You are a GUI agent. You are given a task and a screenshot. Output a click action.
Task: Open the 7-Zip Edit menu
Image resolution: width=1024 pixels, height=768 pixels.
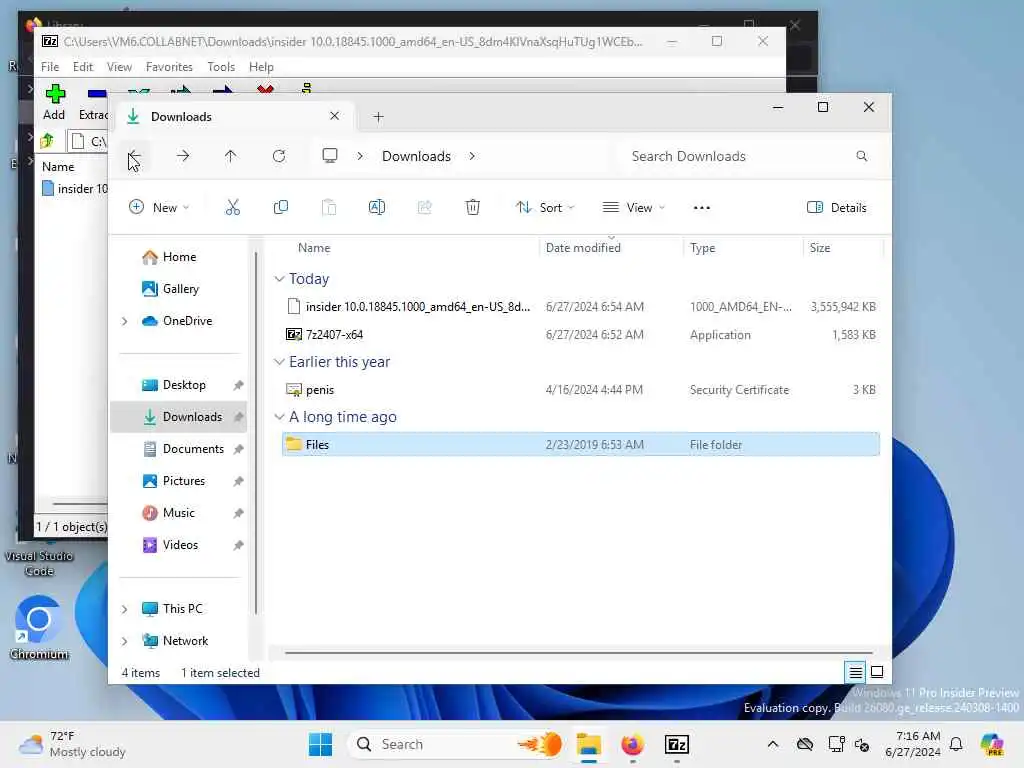point(82,67)
